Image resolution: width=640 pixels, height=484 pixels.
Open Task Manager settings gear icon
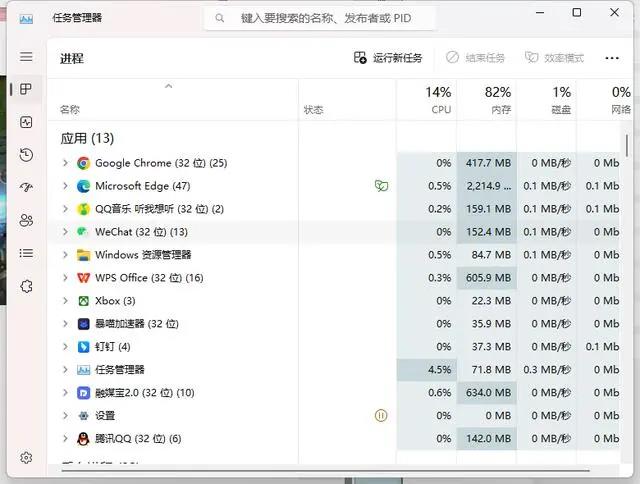[26, 457]
